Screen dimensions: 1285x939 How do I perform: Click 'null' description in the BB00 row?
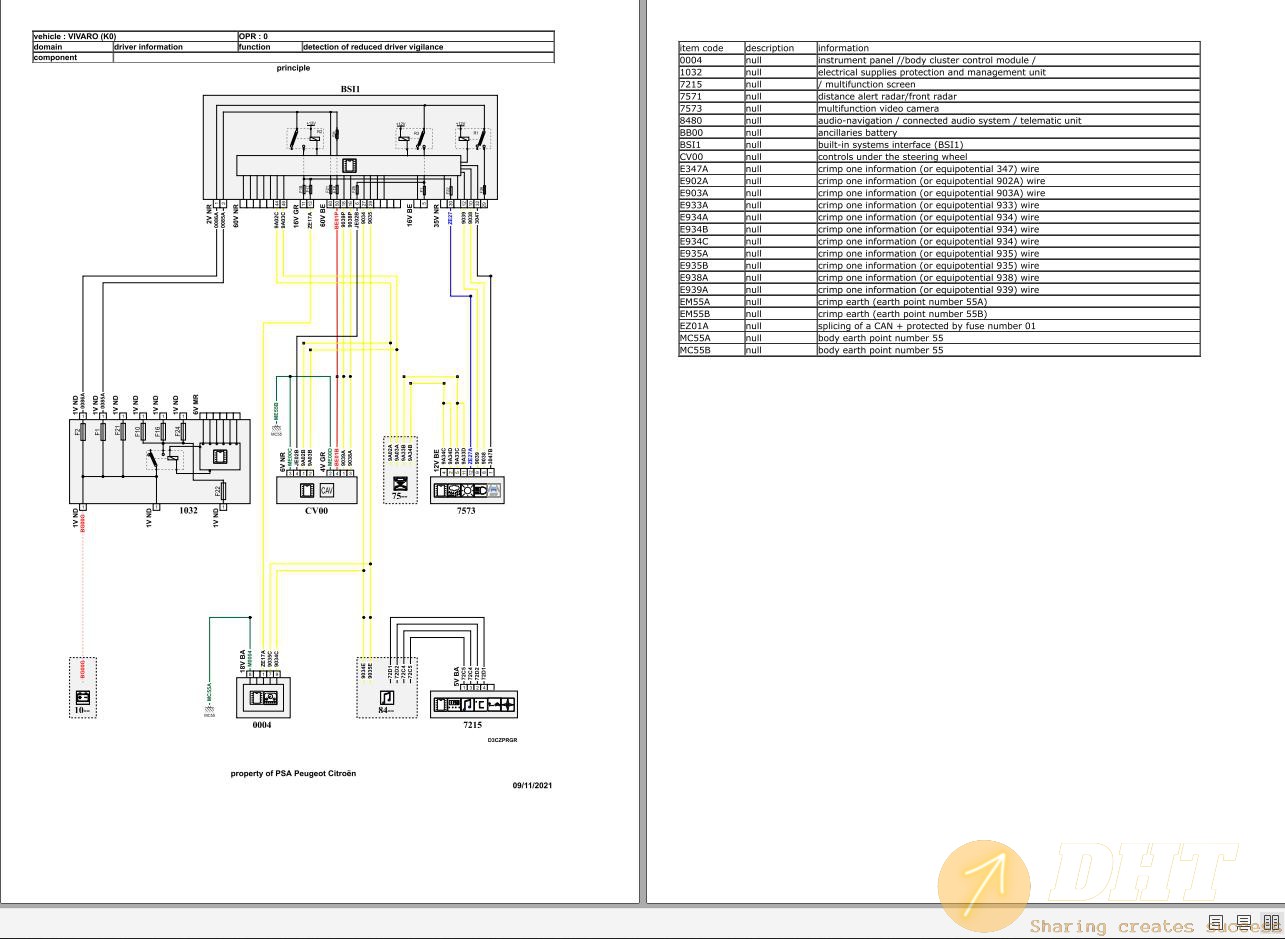[780, 132]
